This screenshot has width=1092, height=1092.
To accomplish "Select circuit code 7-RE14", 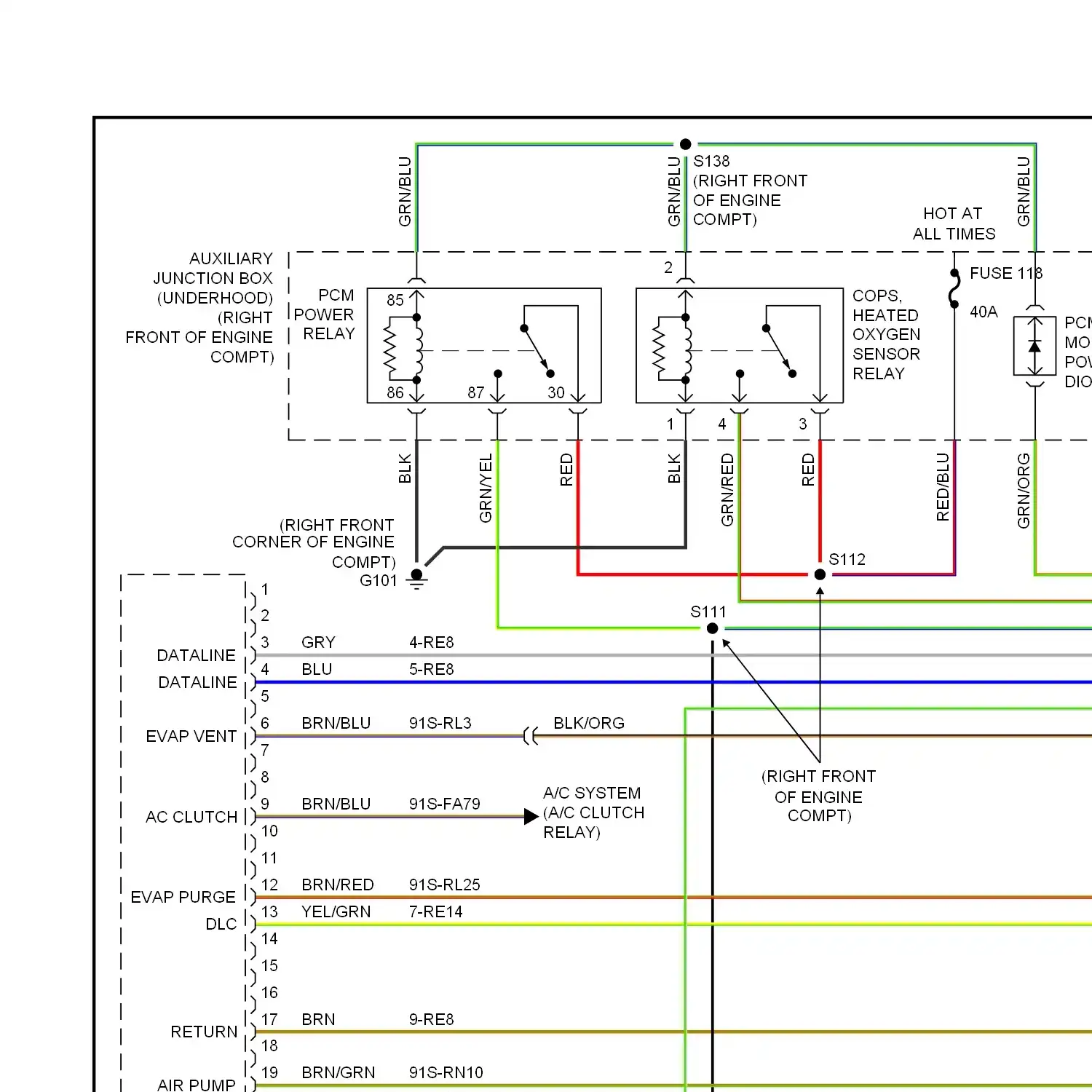I will [x=436, y=911].
